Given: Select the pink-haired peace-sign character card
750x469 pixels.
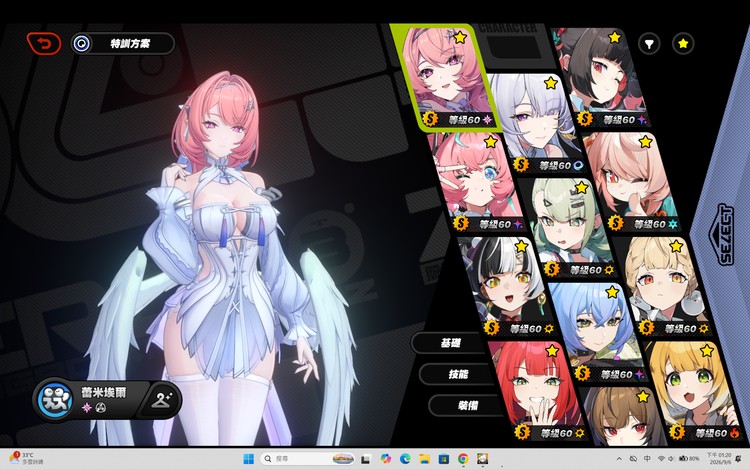Looking at the screenshot, I should 475,182.
